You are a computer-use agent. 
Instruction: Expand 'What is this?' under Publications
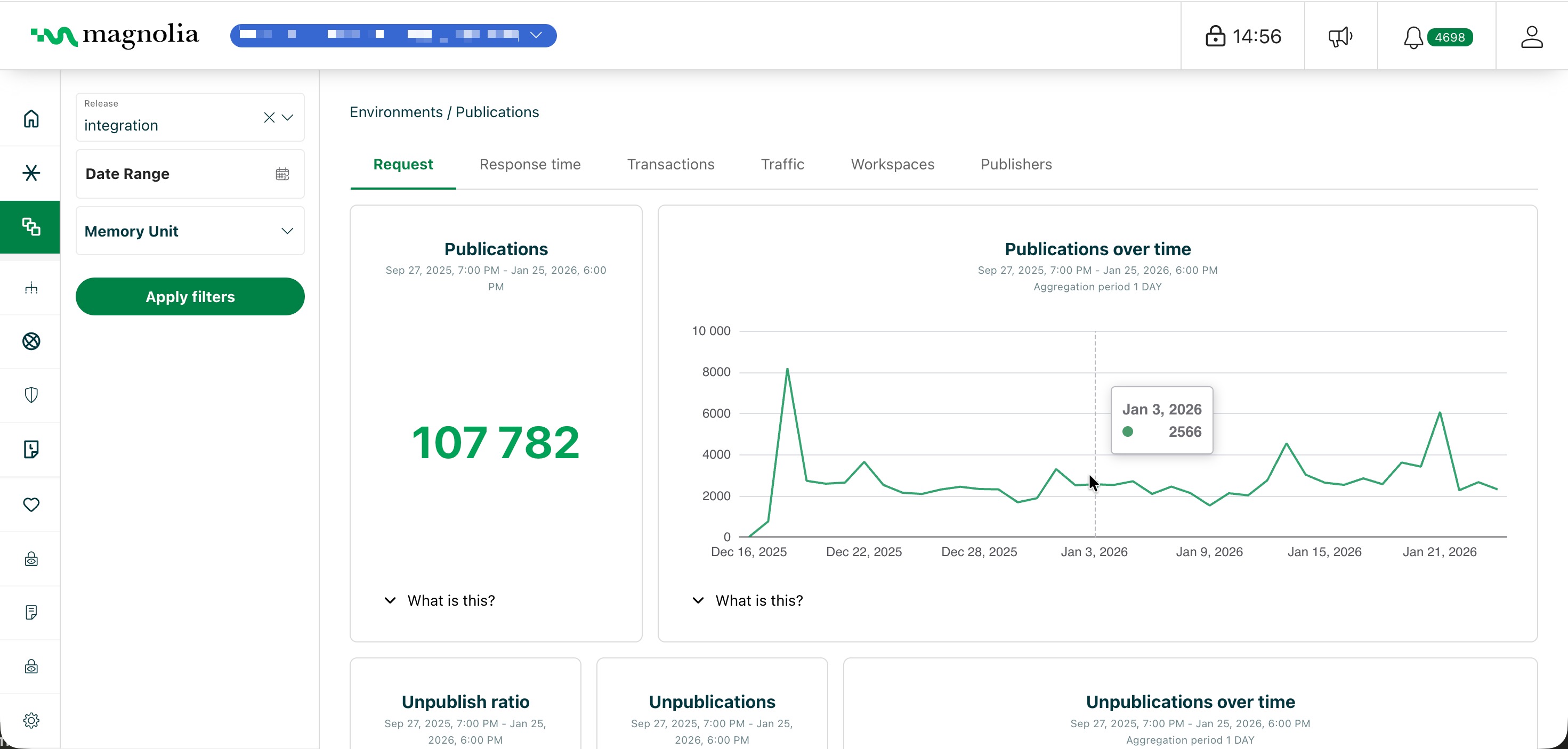coord(440,600)
